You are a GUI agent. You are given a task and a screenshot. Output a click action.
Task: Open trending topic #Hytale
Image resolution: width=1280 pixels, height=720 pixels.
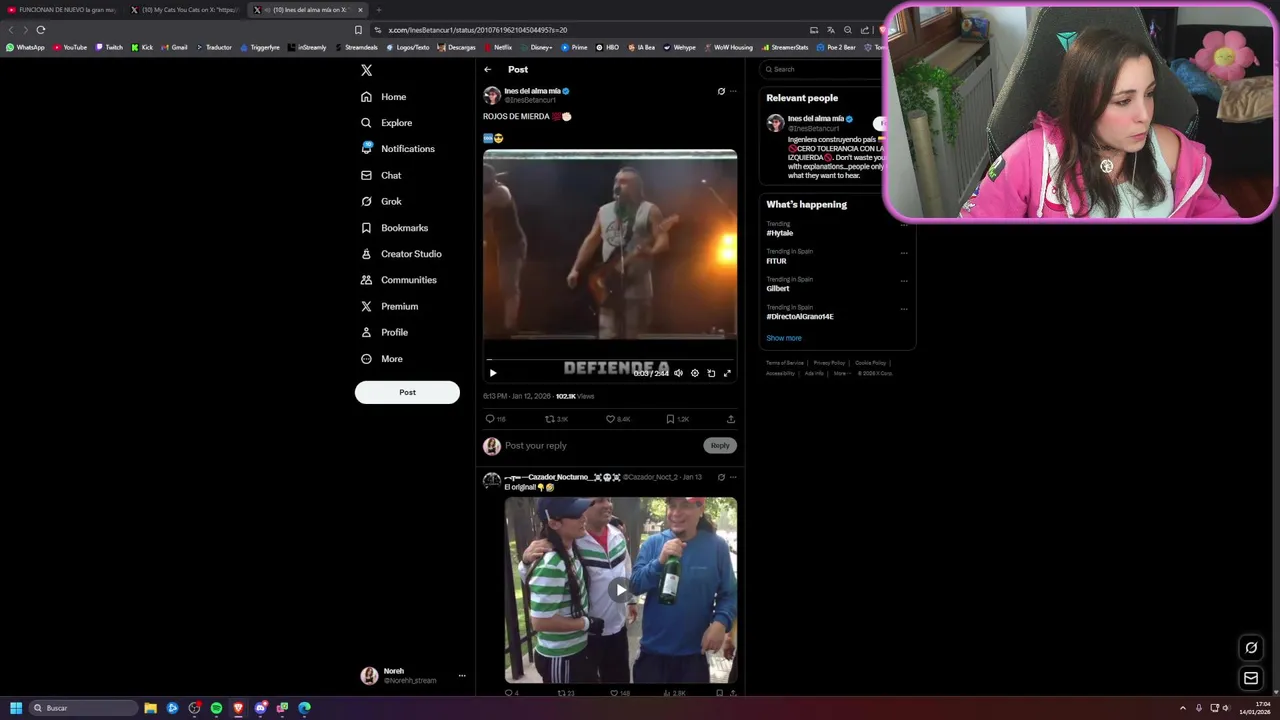click(780, 233)
